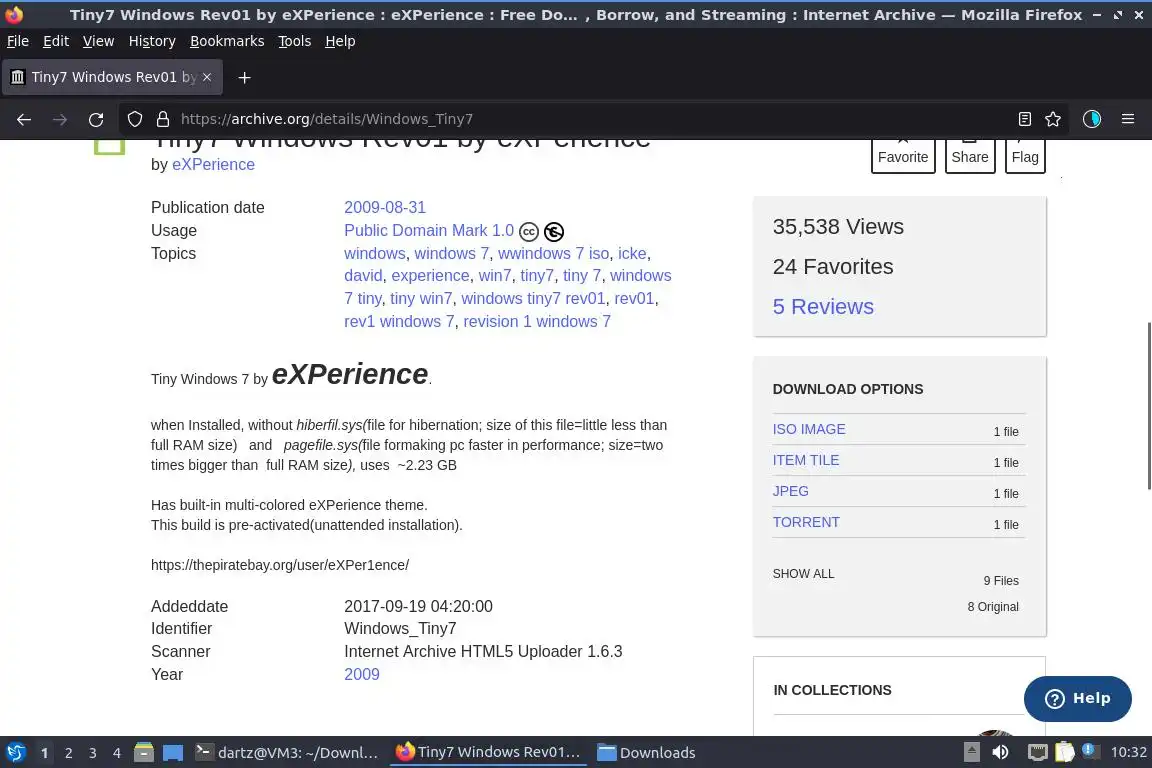Open the Help menu
This screenshot has width=1152, height=768.
(340, 41)
